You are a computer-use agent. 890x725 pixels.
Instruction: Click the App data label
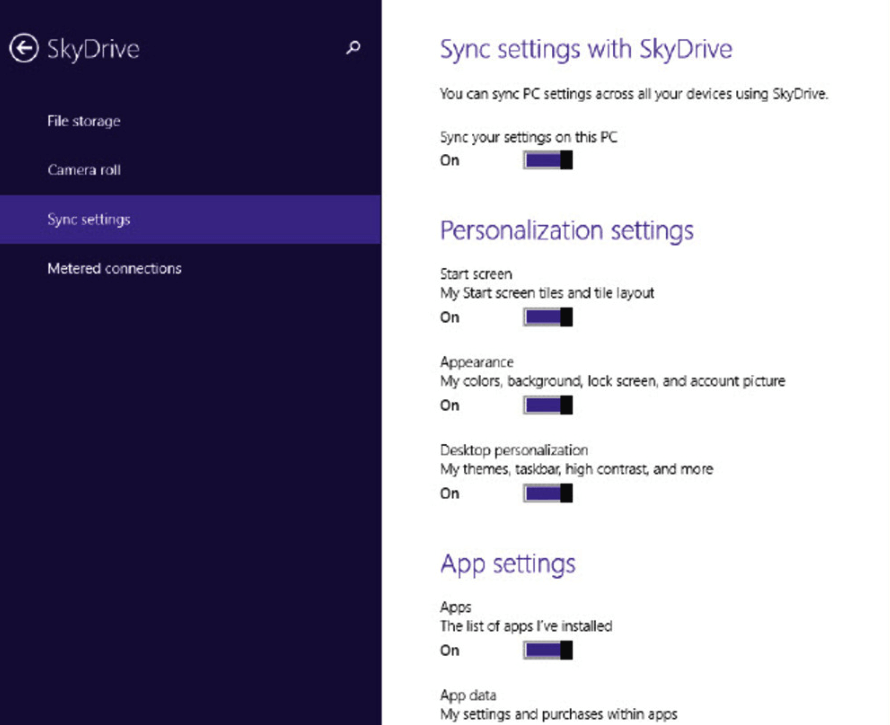coord(468,695)
